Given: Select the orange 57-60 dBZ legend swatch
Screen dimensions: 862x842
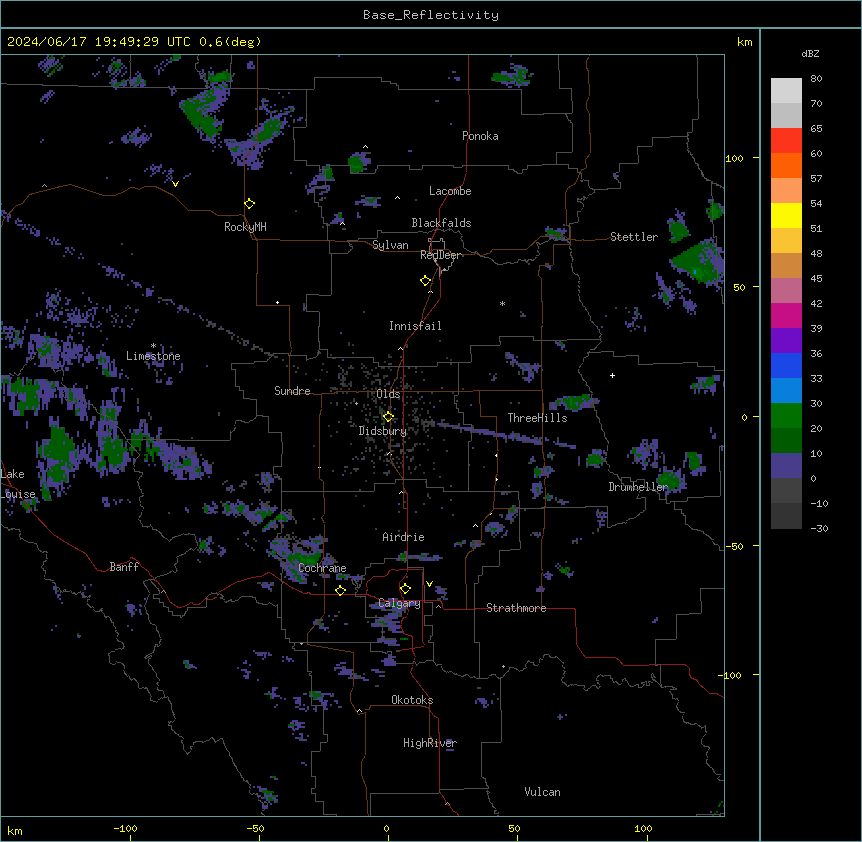Looking at the screenshot, I should pos(786,165).
